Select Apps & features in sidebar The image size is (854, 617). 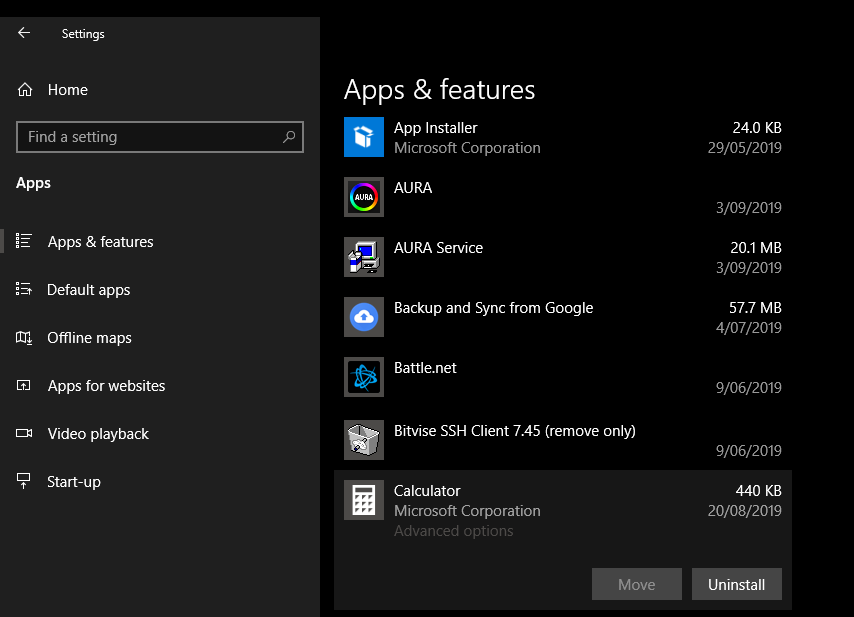(101, 242)
